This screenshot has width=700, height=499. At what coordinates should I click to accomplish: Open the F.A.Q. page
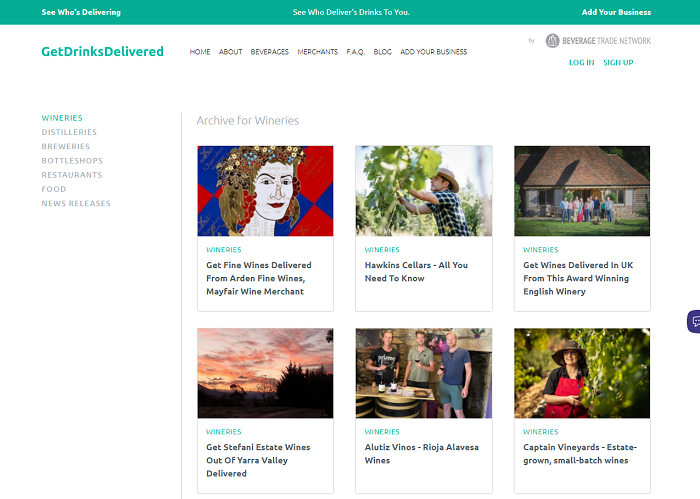pos(356,52)
